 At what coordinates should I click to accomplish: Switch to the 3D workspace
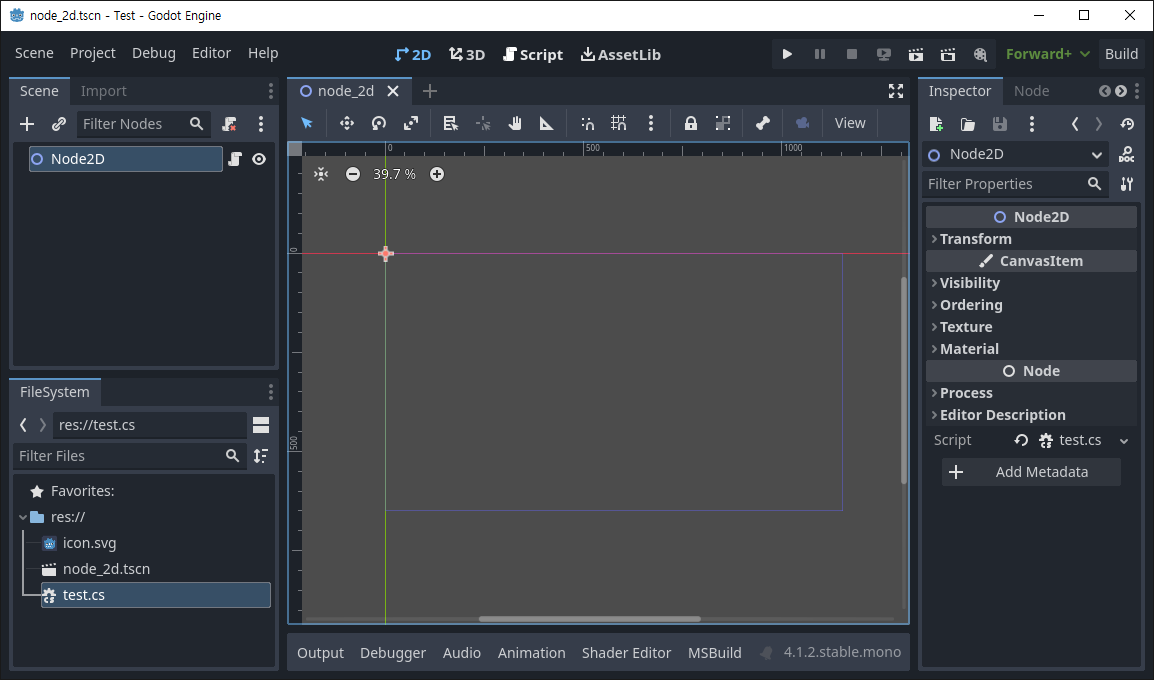[467, 54]
